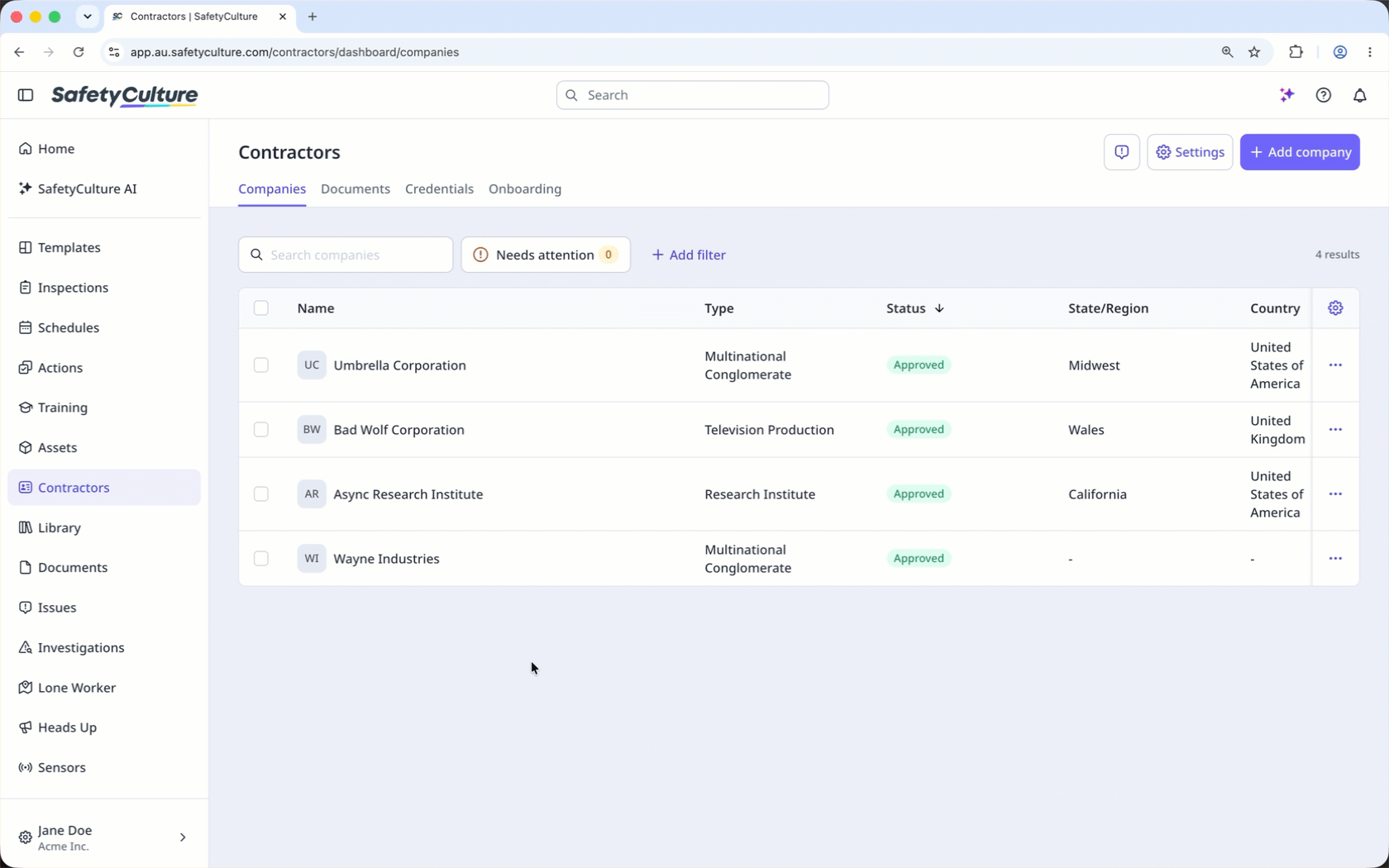Click the Country column header
The width and height of the screenshot is (1389, 868).
click(1275, 308)
